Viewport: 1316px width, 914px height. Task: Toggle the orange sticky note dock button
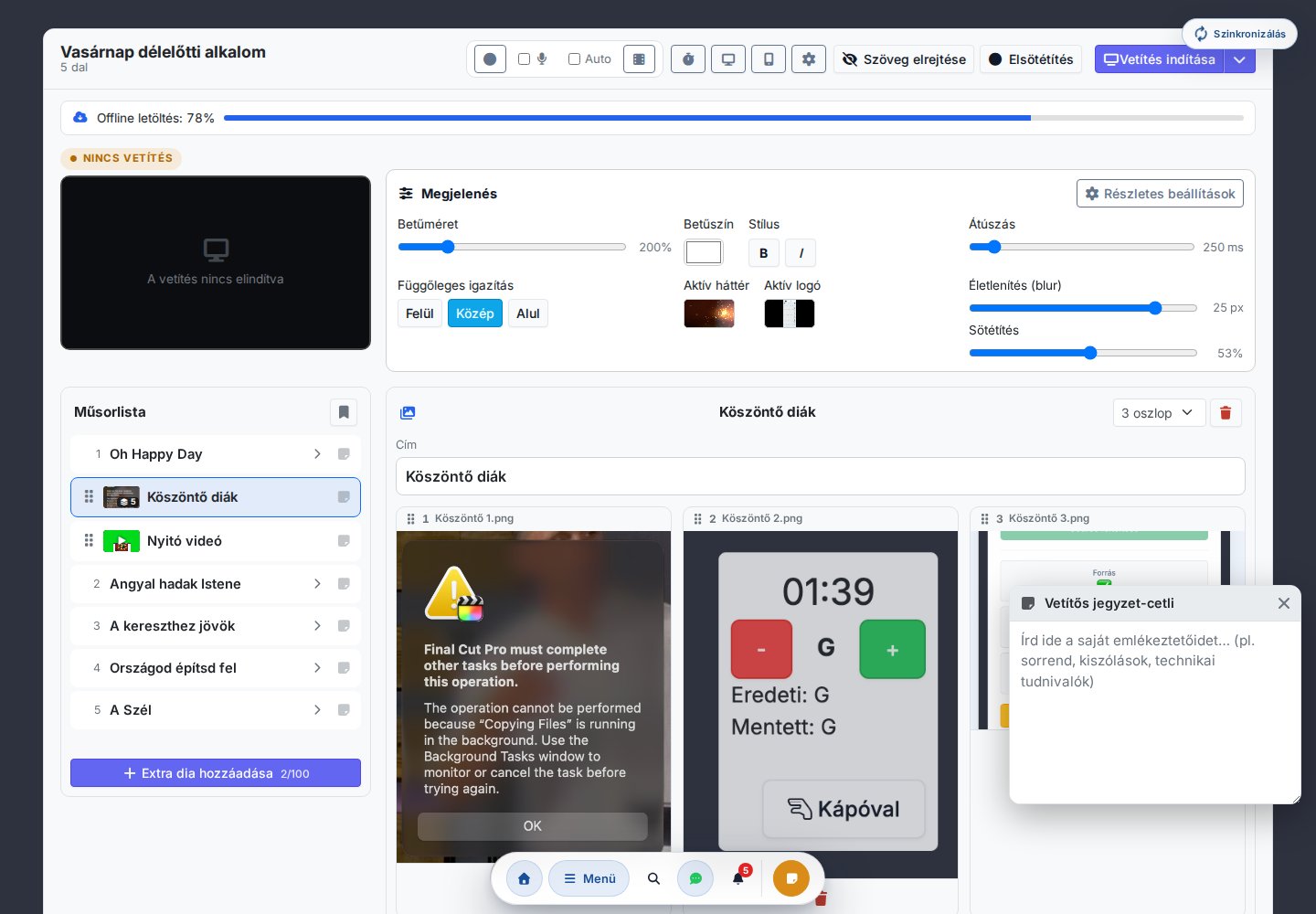[x=791, y=878]
